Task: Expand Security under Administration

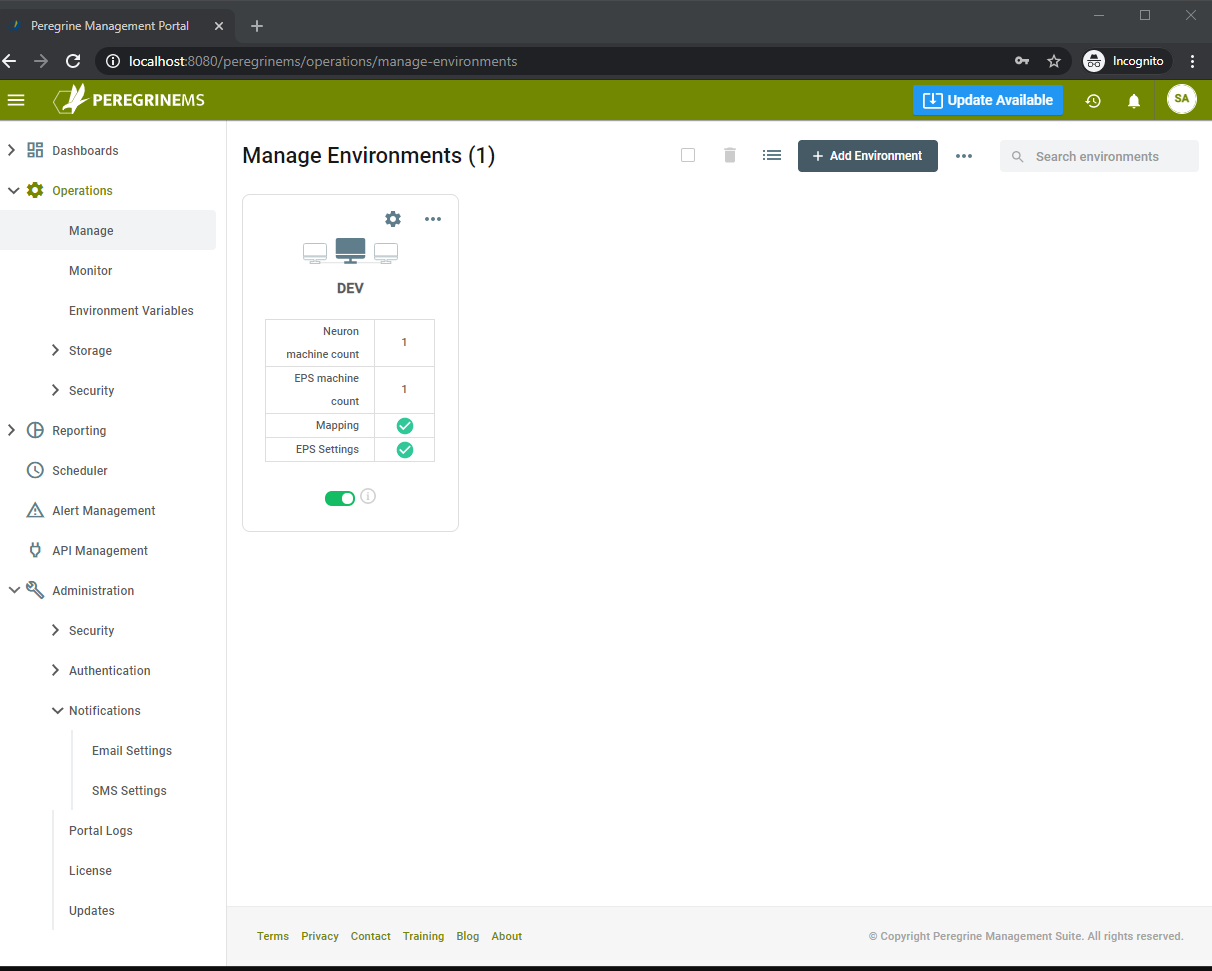Action: 56,630
